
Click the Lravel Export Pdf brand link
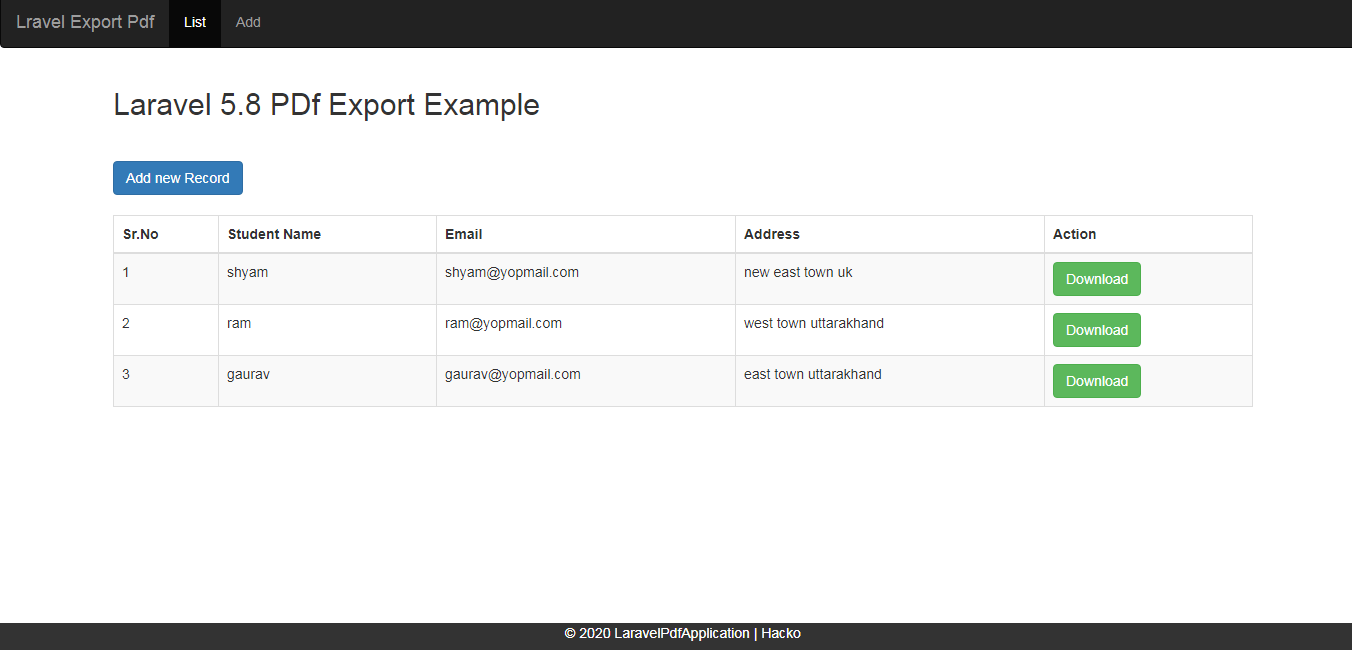point(85,22)
